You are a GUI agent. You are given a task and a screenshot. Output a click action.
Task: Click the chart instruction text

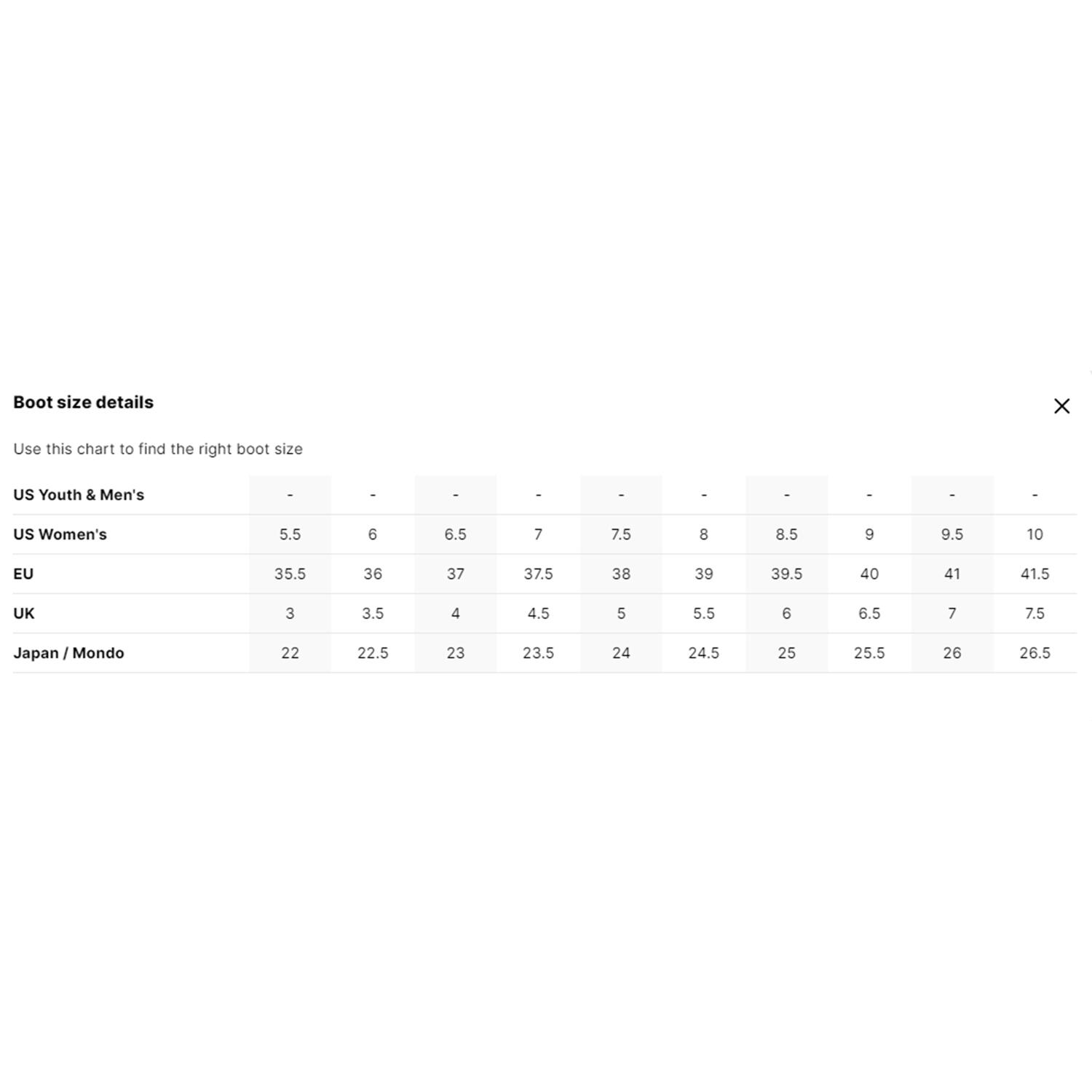[x=158, y=449]
